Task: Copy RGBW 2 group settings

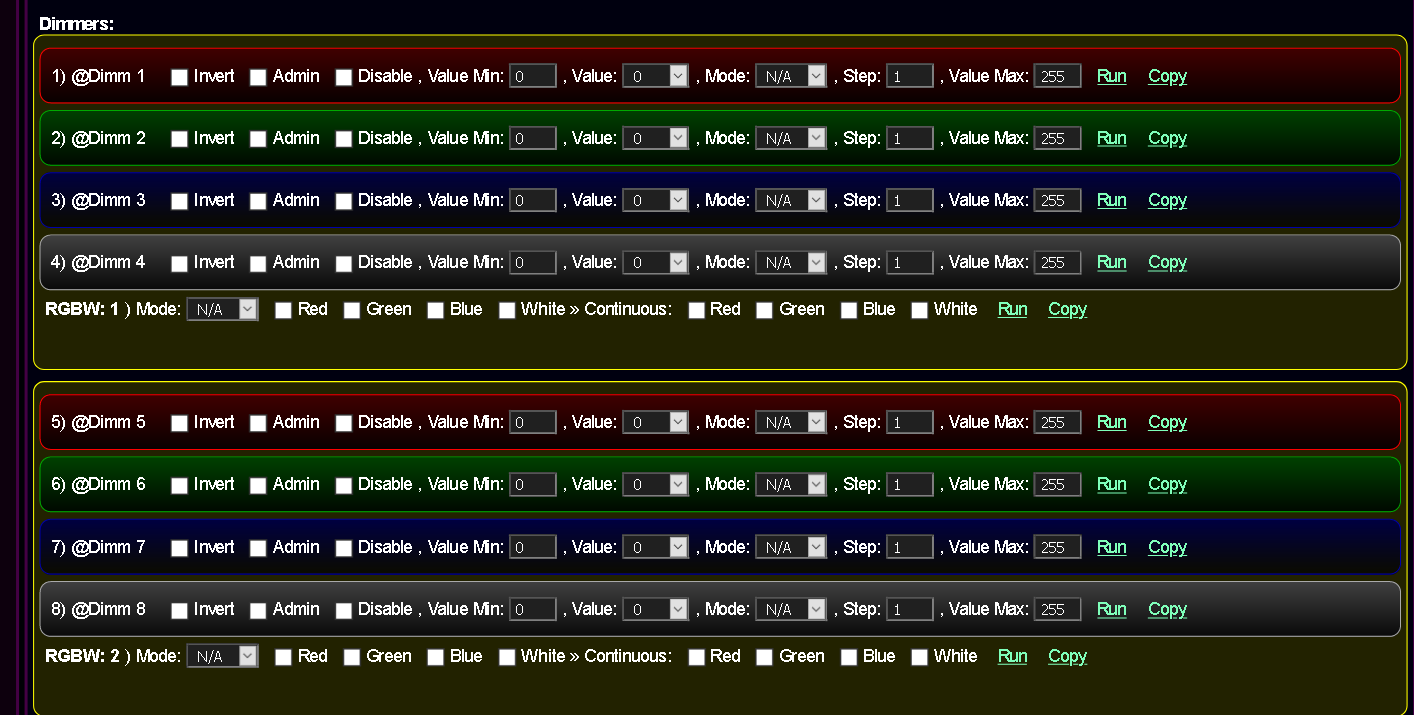Action: point(1067,656)
